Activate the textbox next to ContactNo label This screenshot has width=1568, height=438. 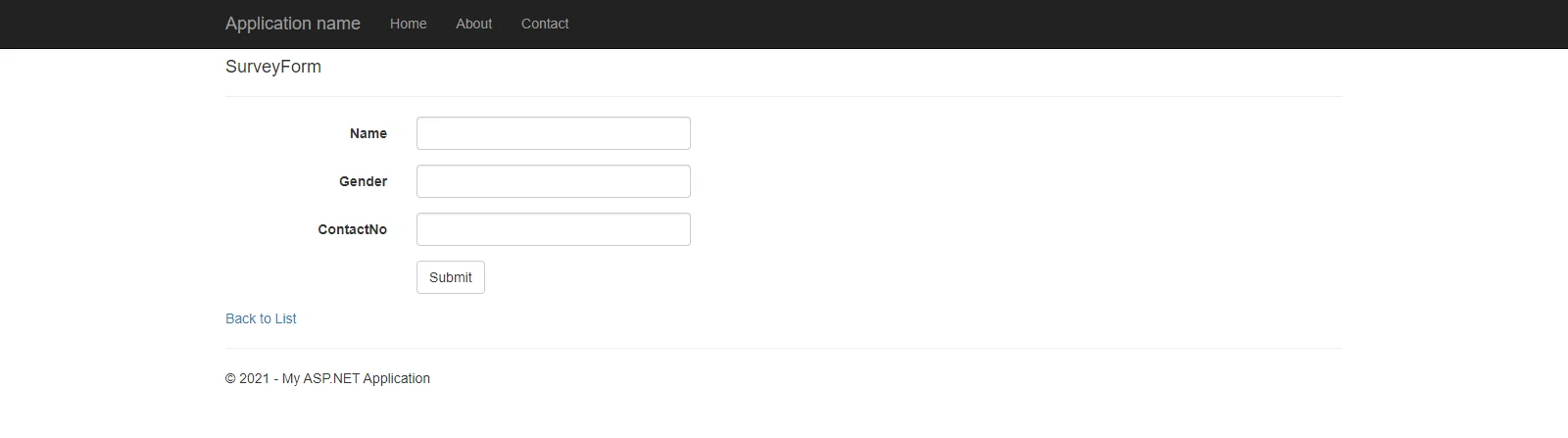(554, 229)
